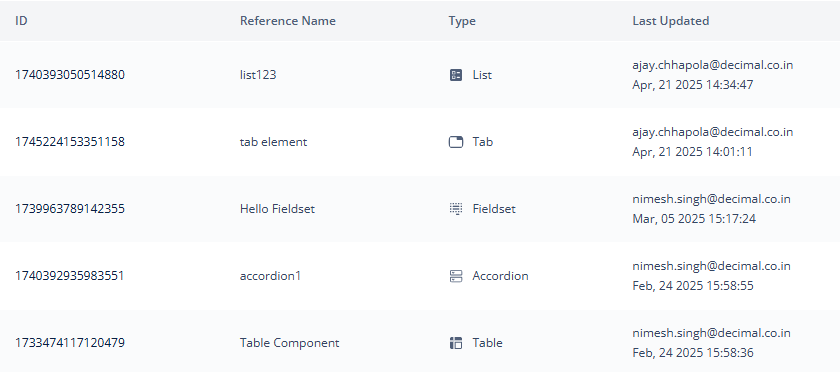The height and width of the screenshot is (372, 840).
Task: Click the Fieldset type icon
Action: (x=455, y=209)
